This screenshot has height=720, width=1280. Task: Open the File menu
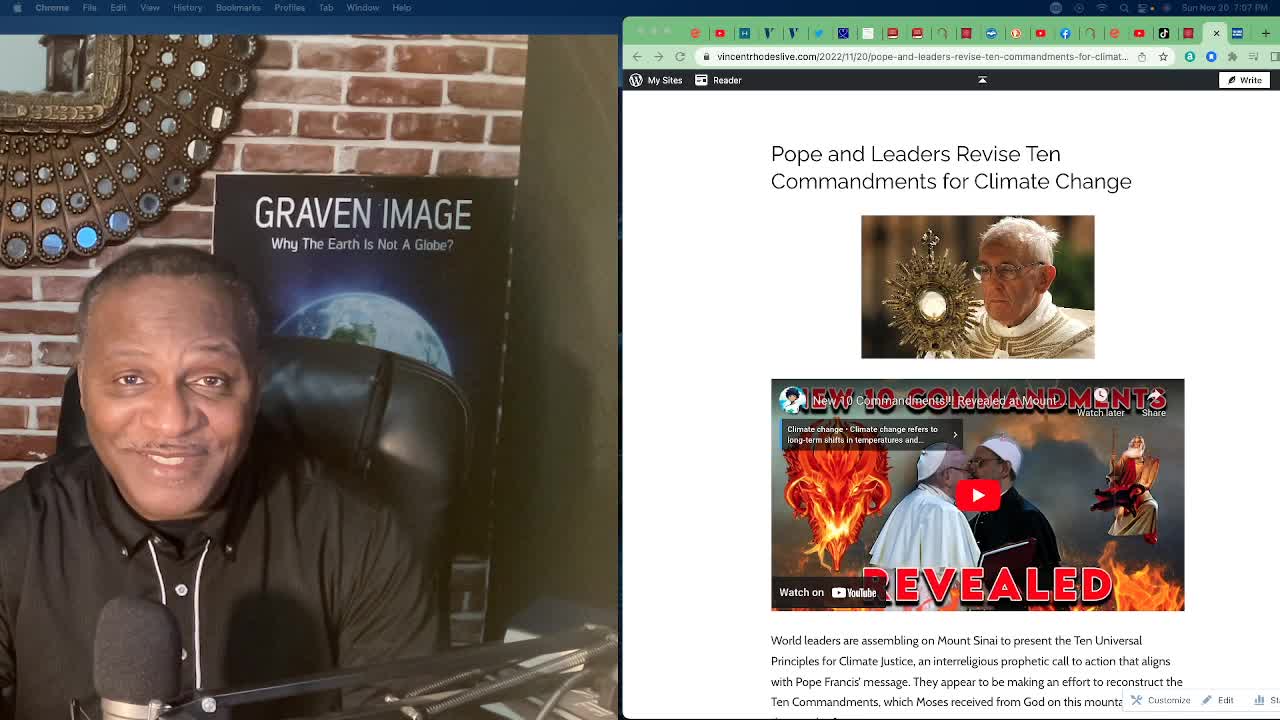coord(90,8)
